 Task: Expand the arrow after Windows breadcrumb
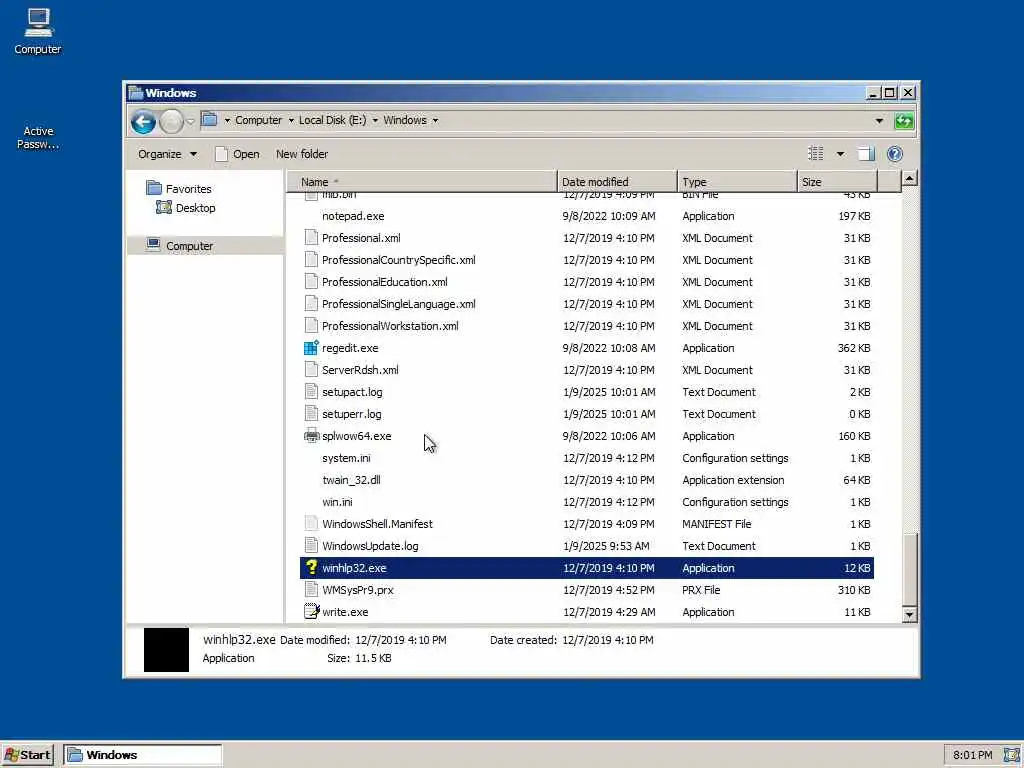tap(435, 120)
